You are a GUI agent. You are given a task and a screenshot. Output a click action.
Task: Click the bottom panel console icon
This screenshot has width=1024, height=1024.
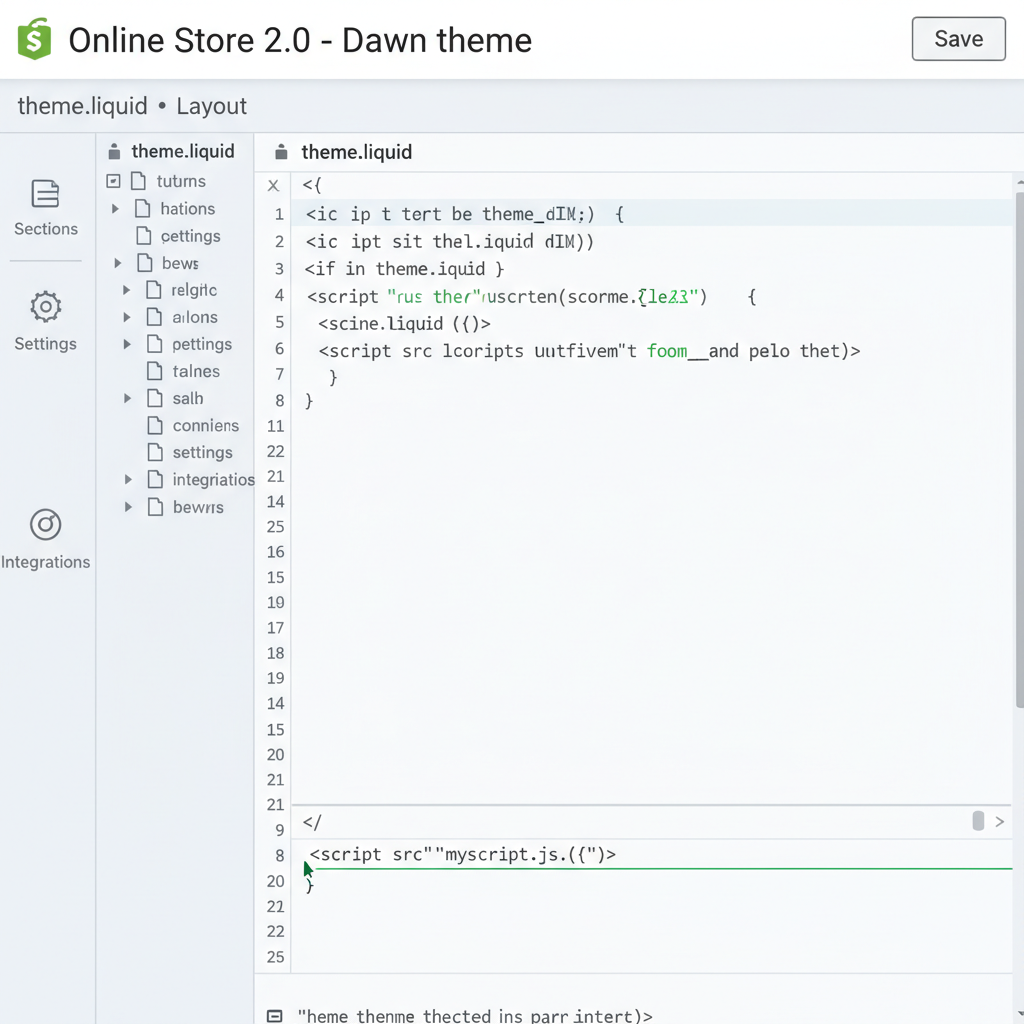click(x=275, y=1016)
